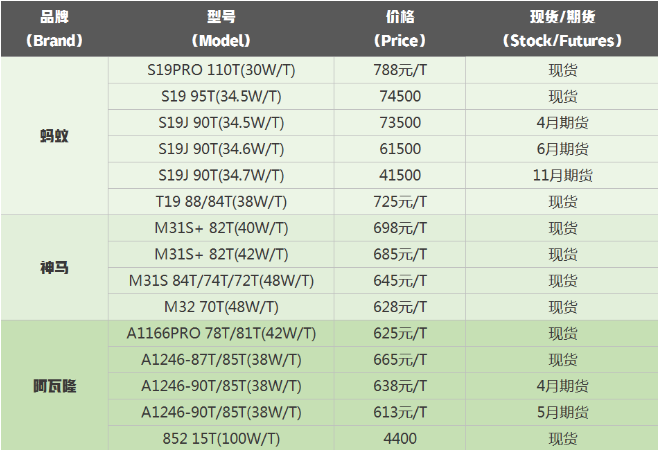Image resolution: width=658 pixels, height=451 pixels.
Task: Click the price 725元/T
Action: click(x=400, y=202)
